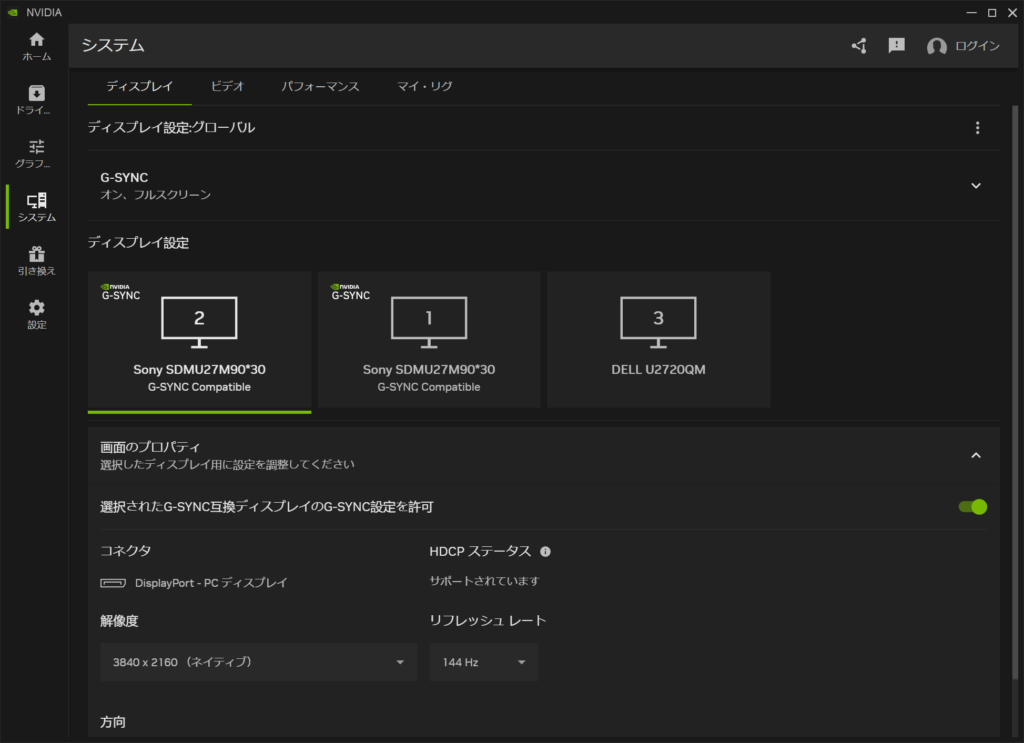Click the DisplayPort connector icon
Viewport: 1024px width, 743px height.
click(113, 583)
